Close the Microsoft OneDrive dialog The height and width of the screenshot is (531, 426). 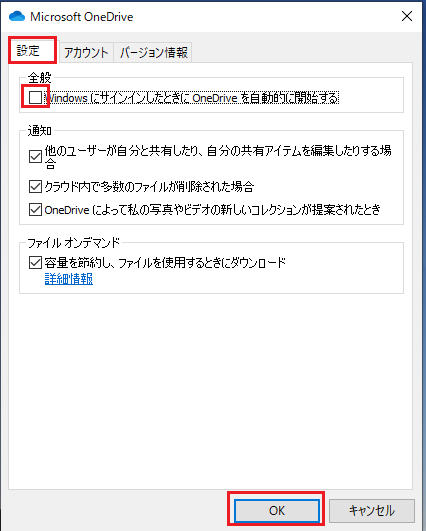pos(407,16)
